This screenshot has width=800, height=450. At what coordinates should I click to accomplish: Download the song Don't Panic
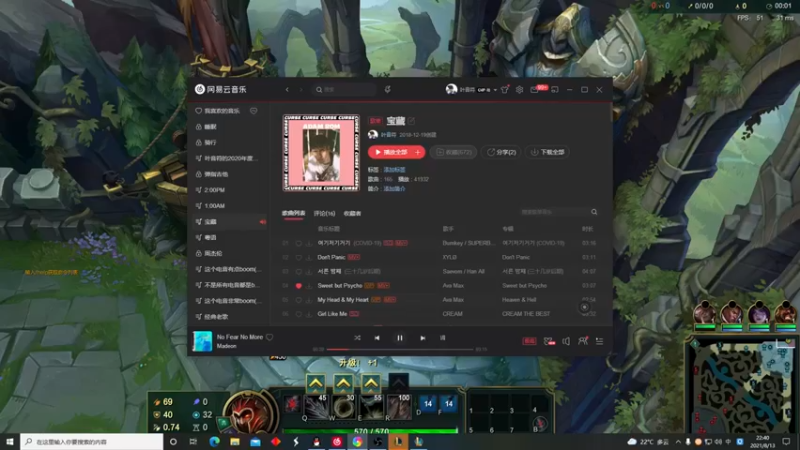point(309,258)
